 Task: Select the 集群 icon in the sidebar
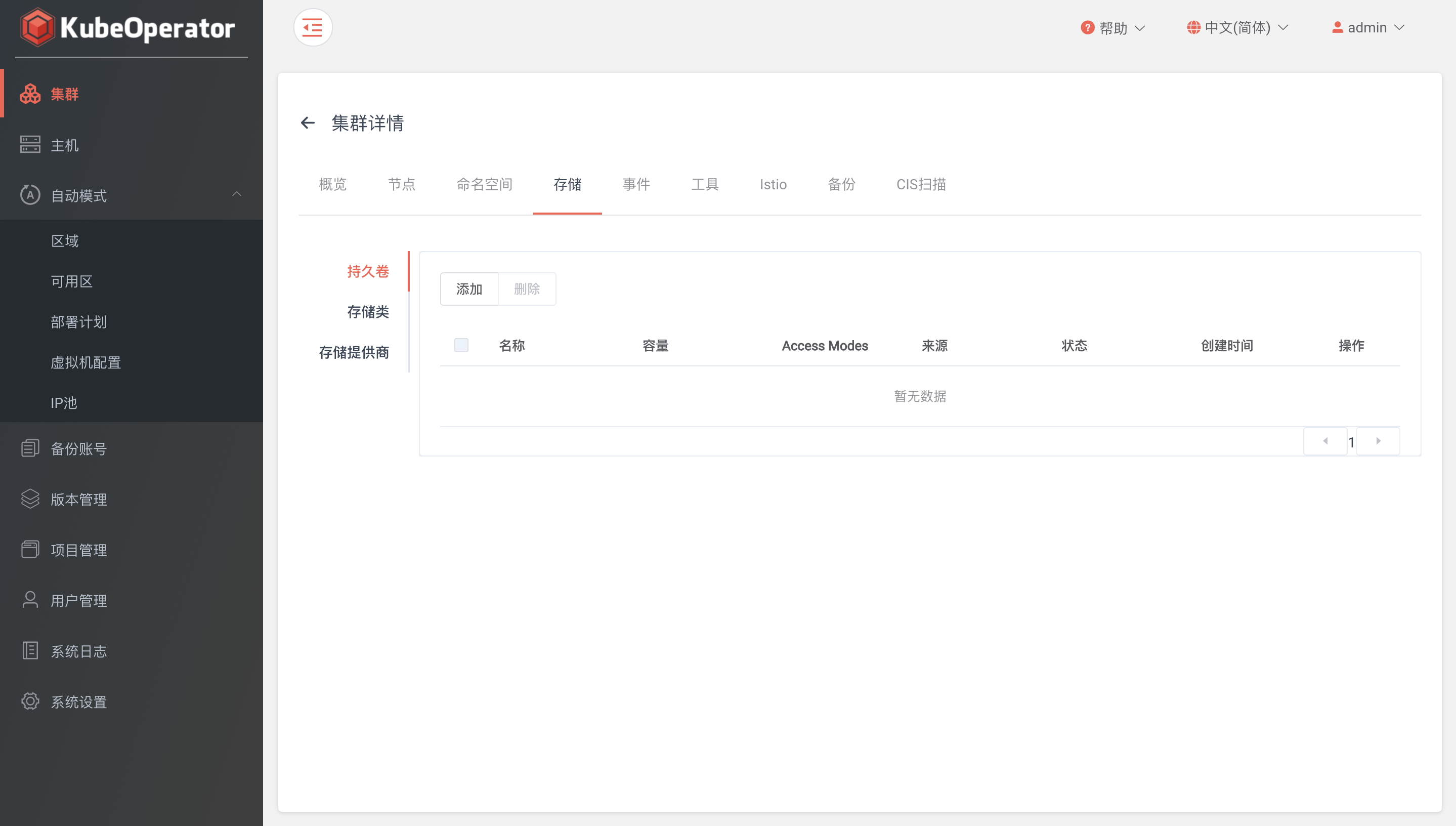30,94
